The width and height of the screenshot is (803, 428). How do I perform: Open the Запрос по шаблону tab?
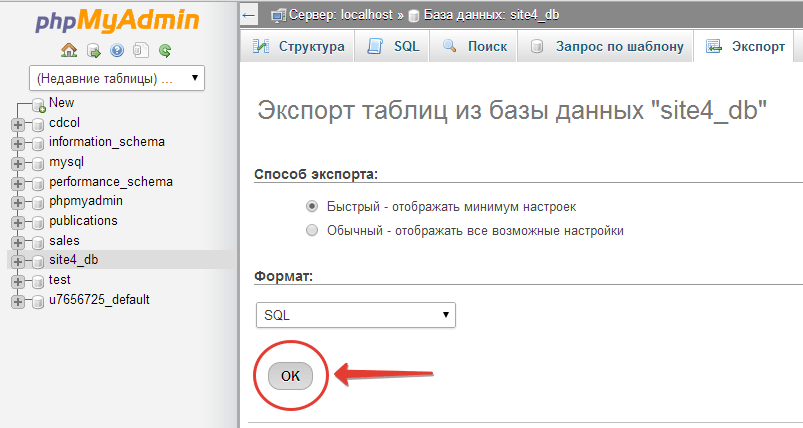(607, 46)
